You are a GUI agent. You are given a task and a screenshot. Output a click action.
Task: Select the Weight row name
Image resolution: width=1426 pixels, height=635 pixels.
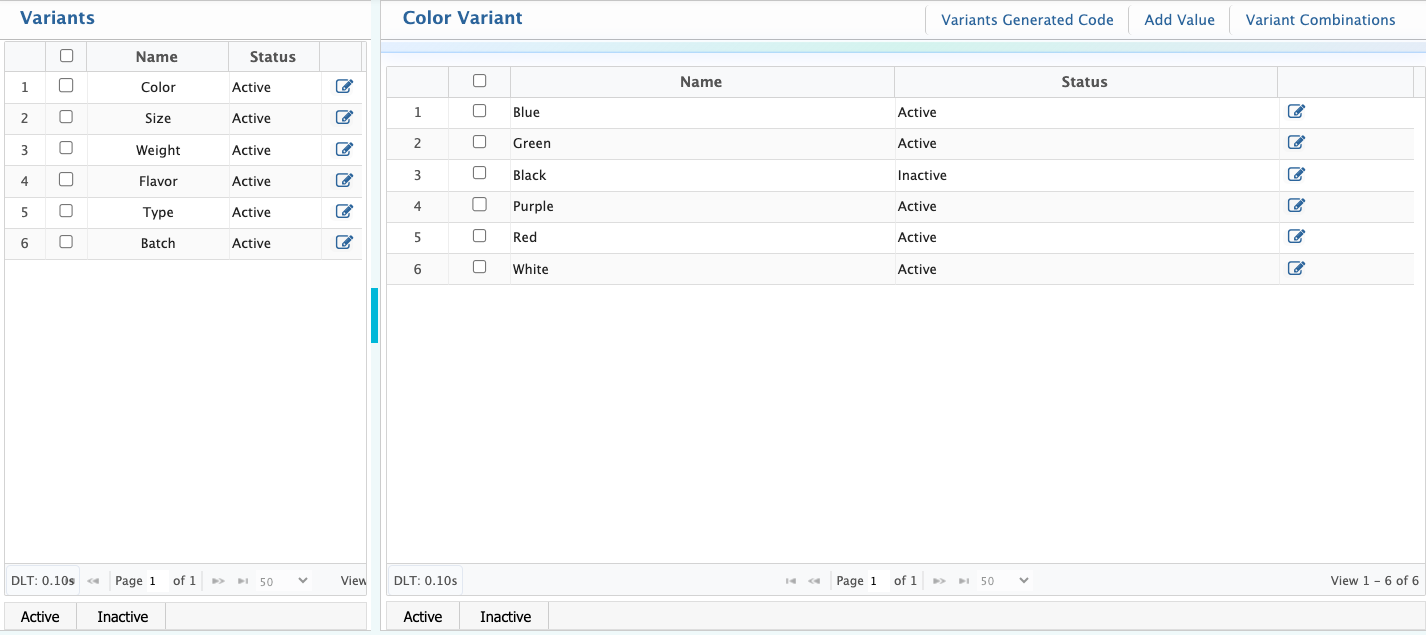[x=158, y=150]
